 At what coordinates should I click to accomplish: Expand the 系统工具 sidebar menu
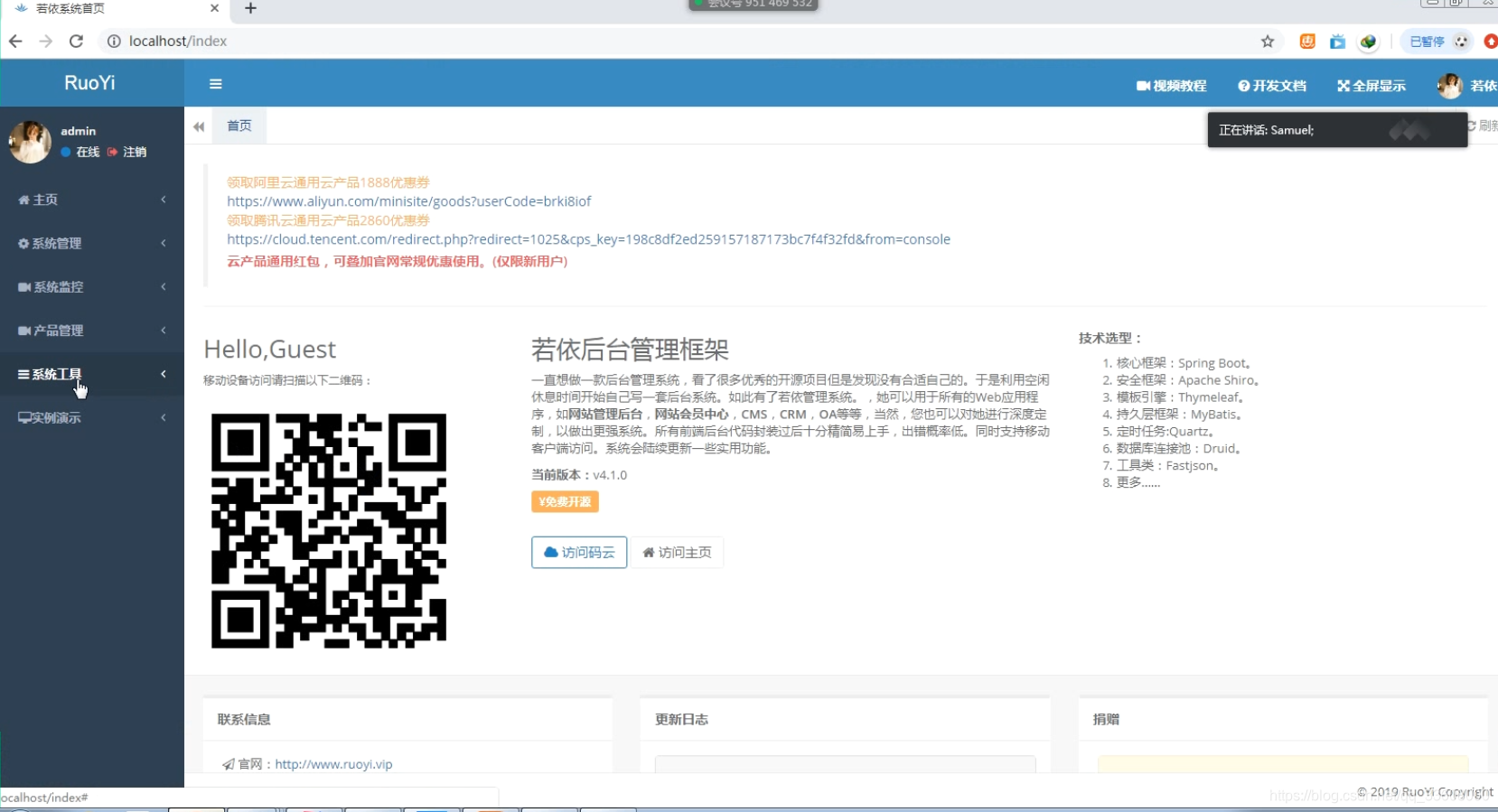92,374
